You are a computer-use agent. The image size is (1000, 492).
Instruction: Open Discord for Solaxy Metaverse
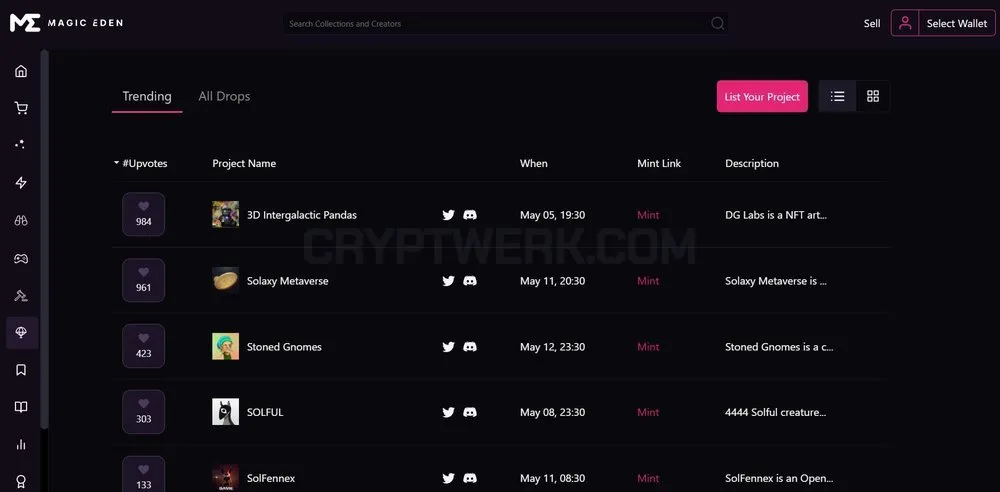coord(470,281)
